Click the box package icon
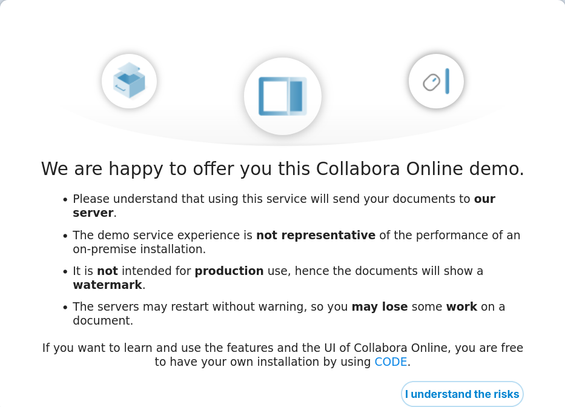Viewport: 565px width, 407px height. click(129, 81)
